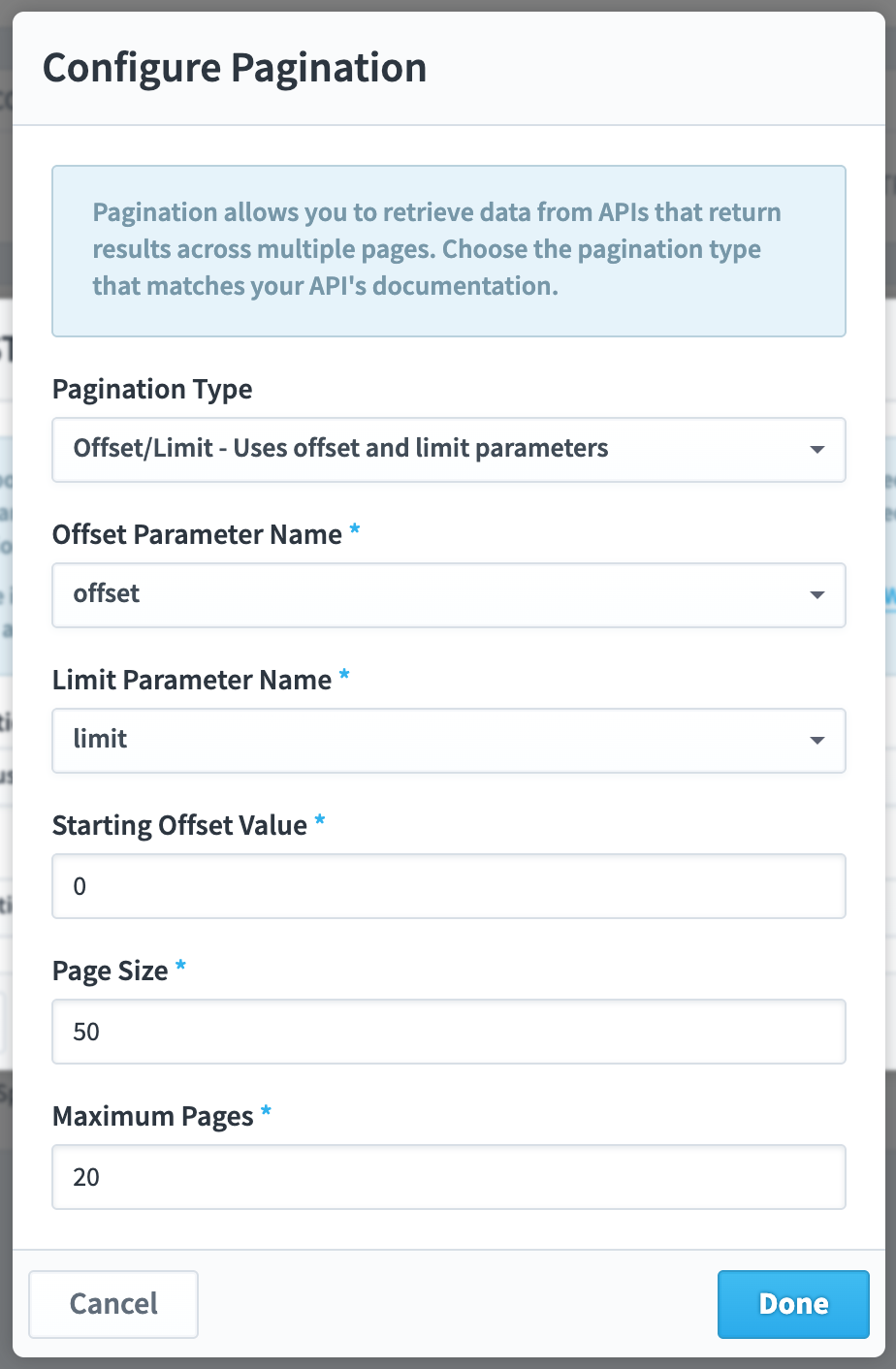Viewport: 896px width, 1369px height.
Task: Cancel the pagination configuration
Action: pyautogui.click(x=113, y=1304)
